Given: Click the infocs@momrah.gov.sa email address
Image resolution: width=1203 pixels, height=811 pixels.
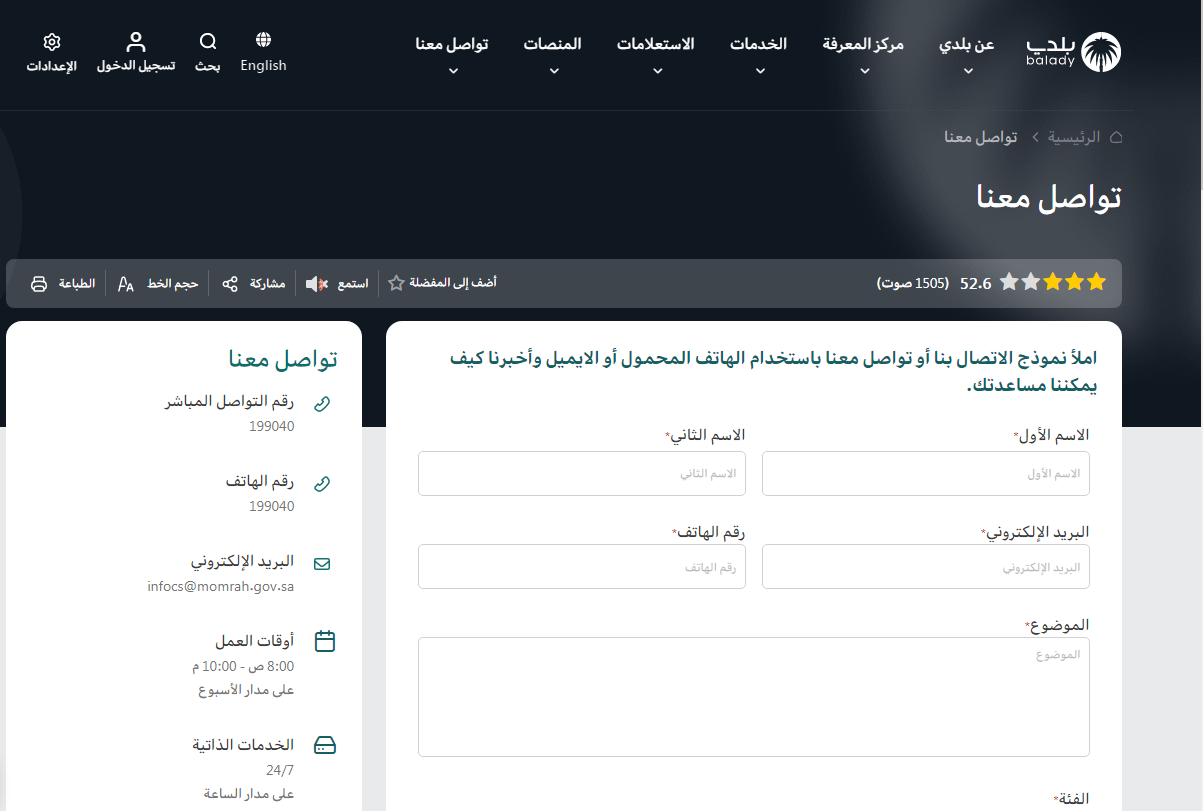Looking at the screenshot, I should click(x=220, y=586).
